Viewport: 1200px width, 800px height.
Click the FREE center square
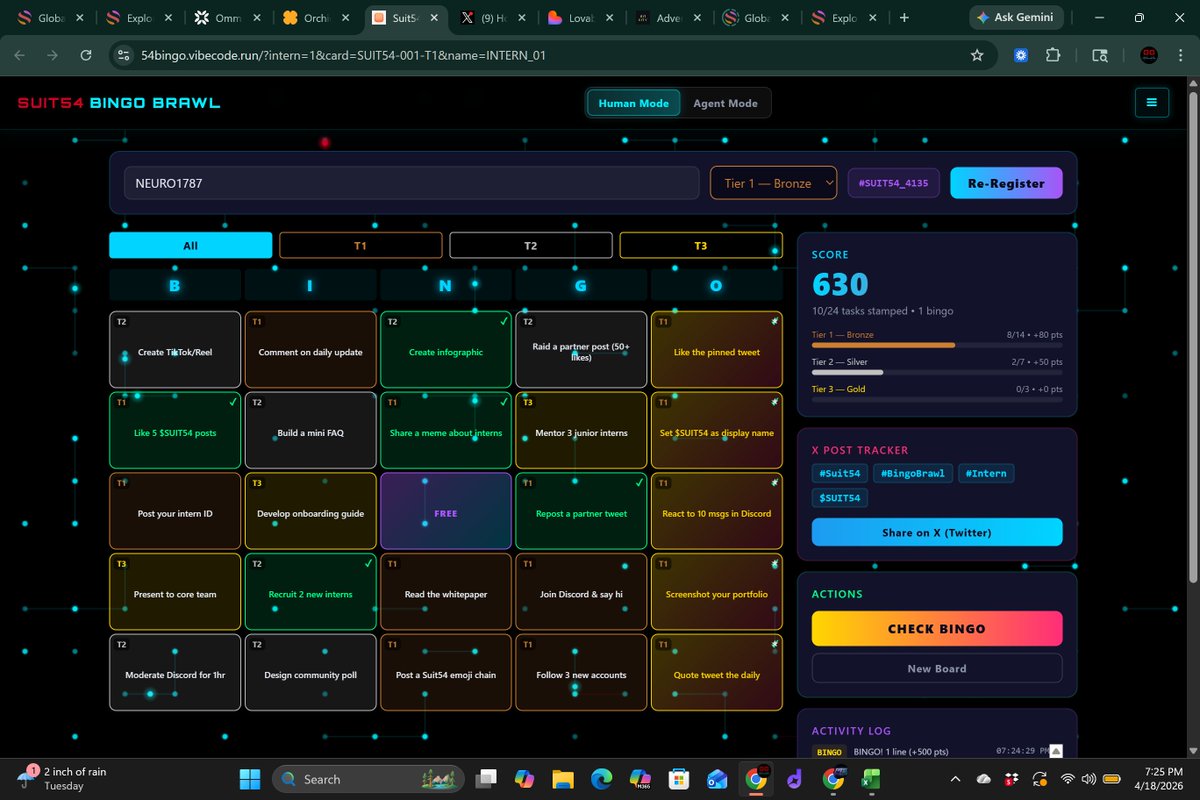(x=446, y=511)
